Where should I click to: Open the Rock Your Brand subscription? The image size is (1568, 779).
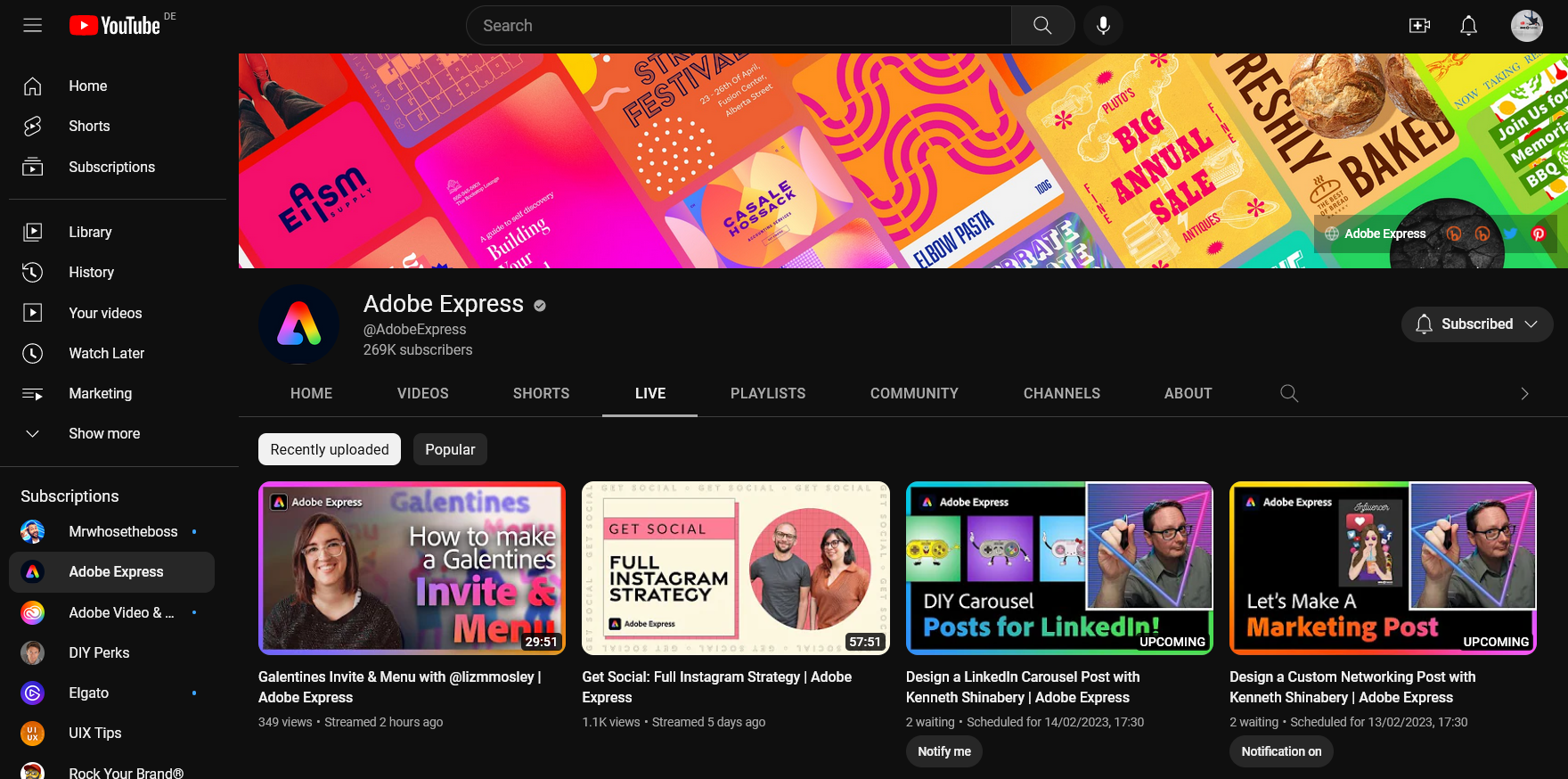point(111,771)
